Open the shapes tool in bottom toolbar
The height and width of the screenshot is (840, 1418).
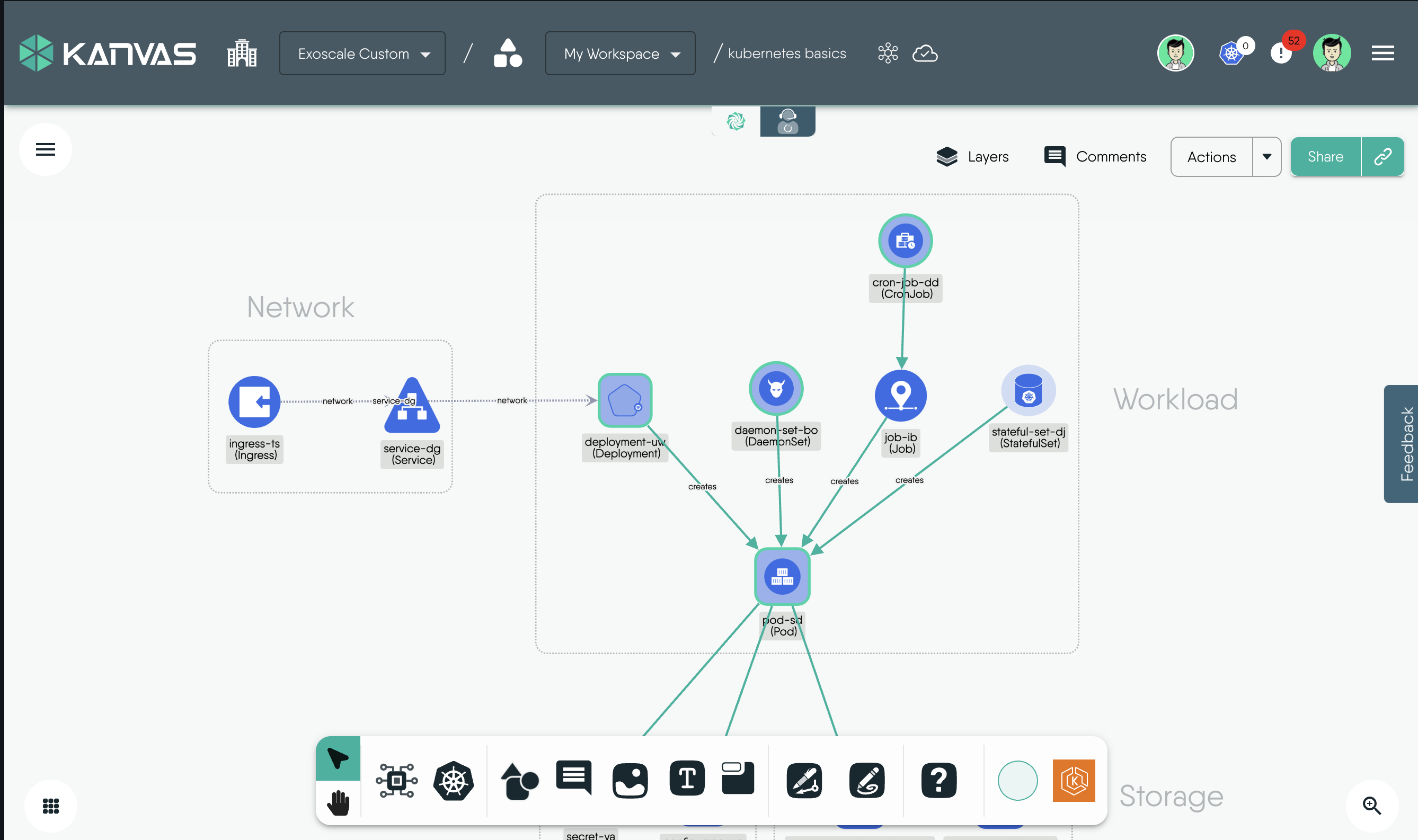click(x=519, y=781)
